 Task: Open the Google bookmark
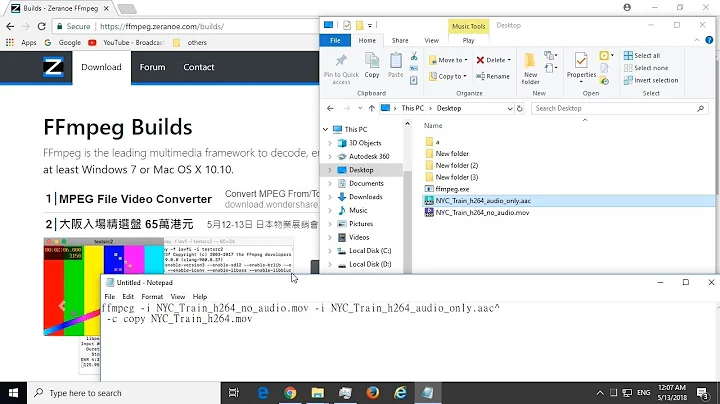(63, 42)
